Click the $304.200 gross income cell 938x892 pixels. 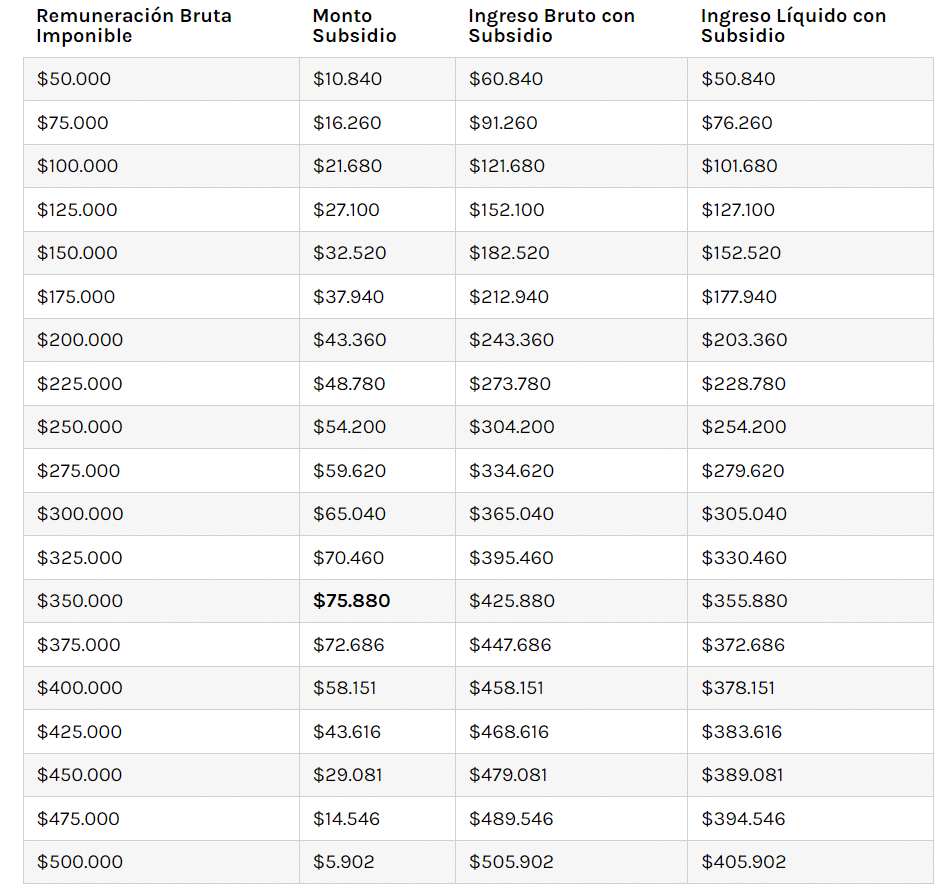(511, 427)
